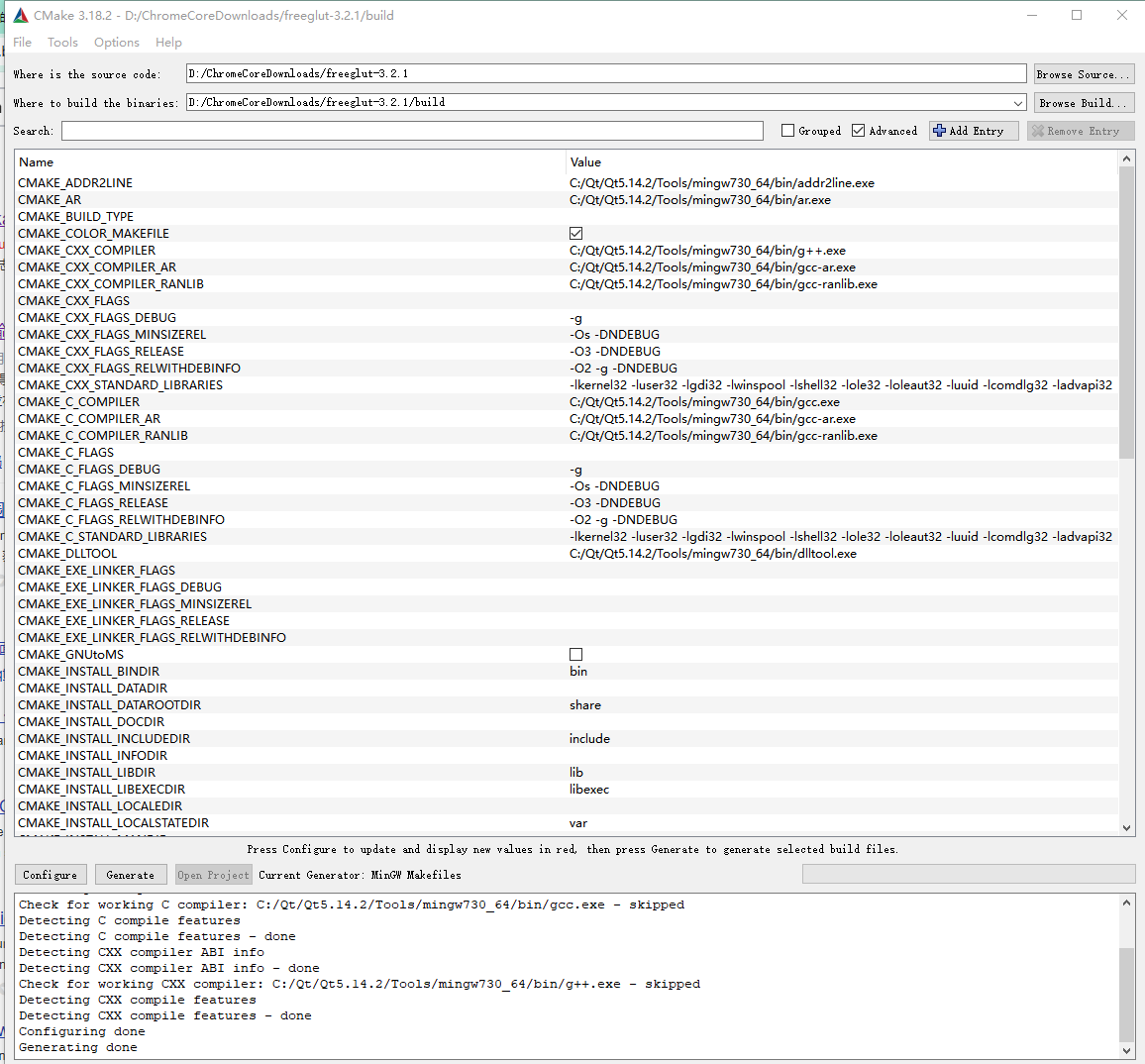Select the CMAKE_INSTALL_DOCDIR entry name
This screenshot has height=1064, width=1145.
point(91,722)
